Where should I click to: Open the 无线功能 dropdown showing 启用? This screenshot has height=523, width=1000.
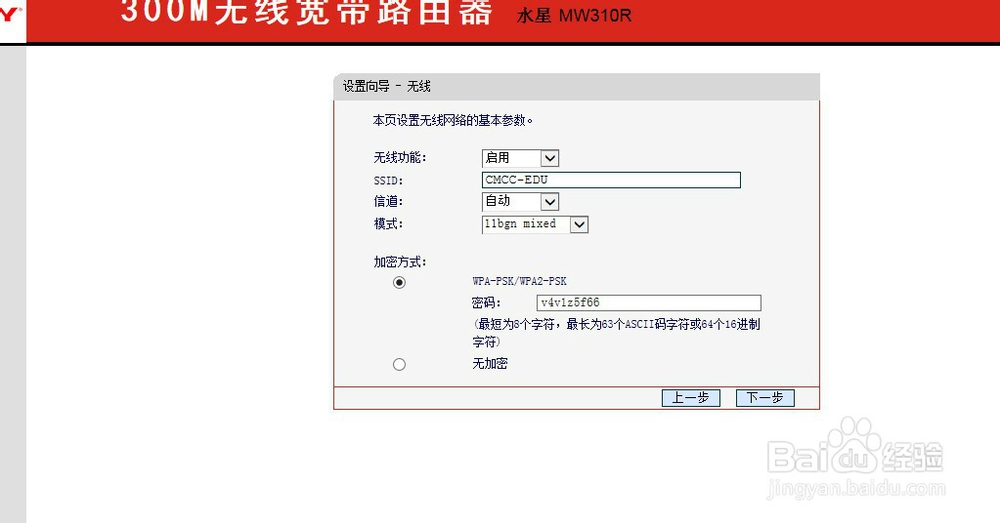click(x=520, y=158)
